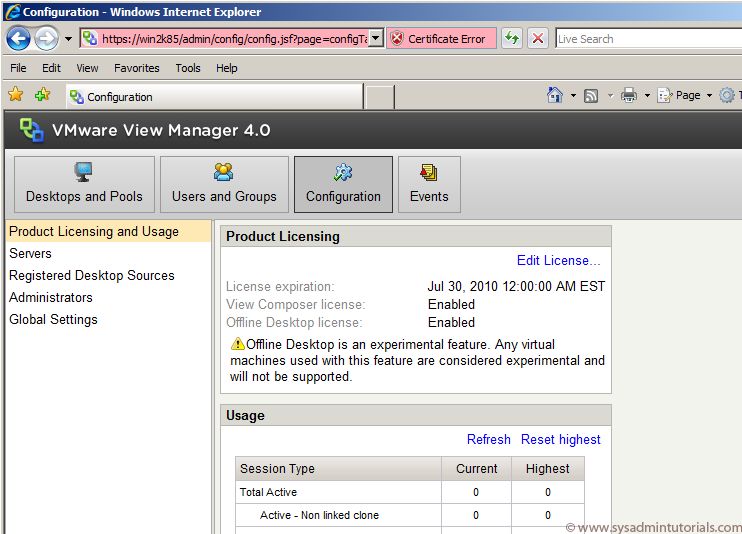
Task: Click the 'Offline Desktop license:' label
Action: [x=294, y=322]
